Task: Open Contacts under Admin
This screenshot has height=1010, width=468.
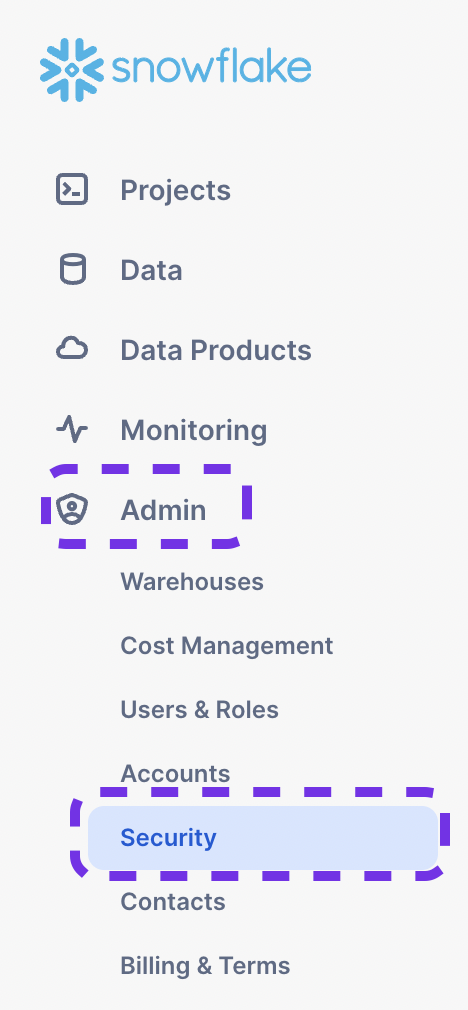Action: tap(173, 902)
